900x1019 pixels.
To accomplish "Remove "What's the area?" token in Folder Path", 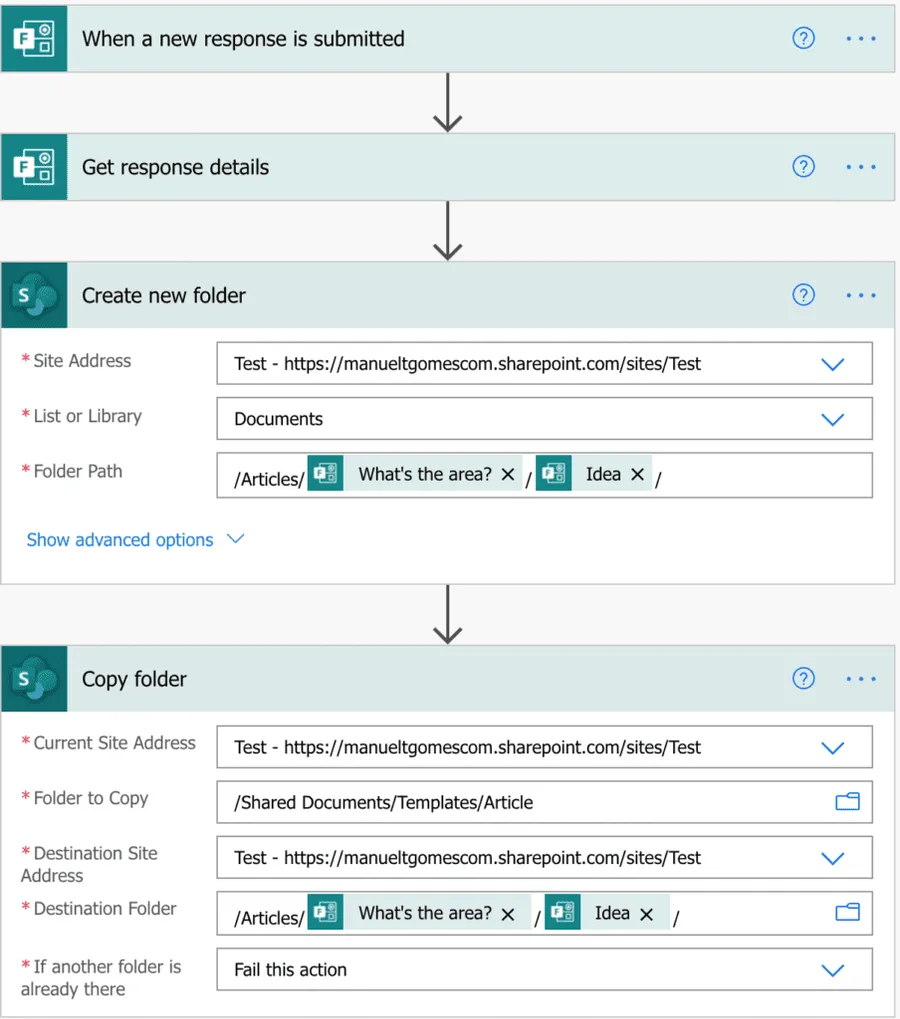I will (x=508, y=475).
